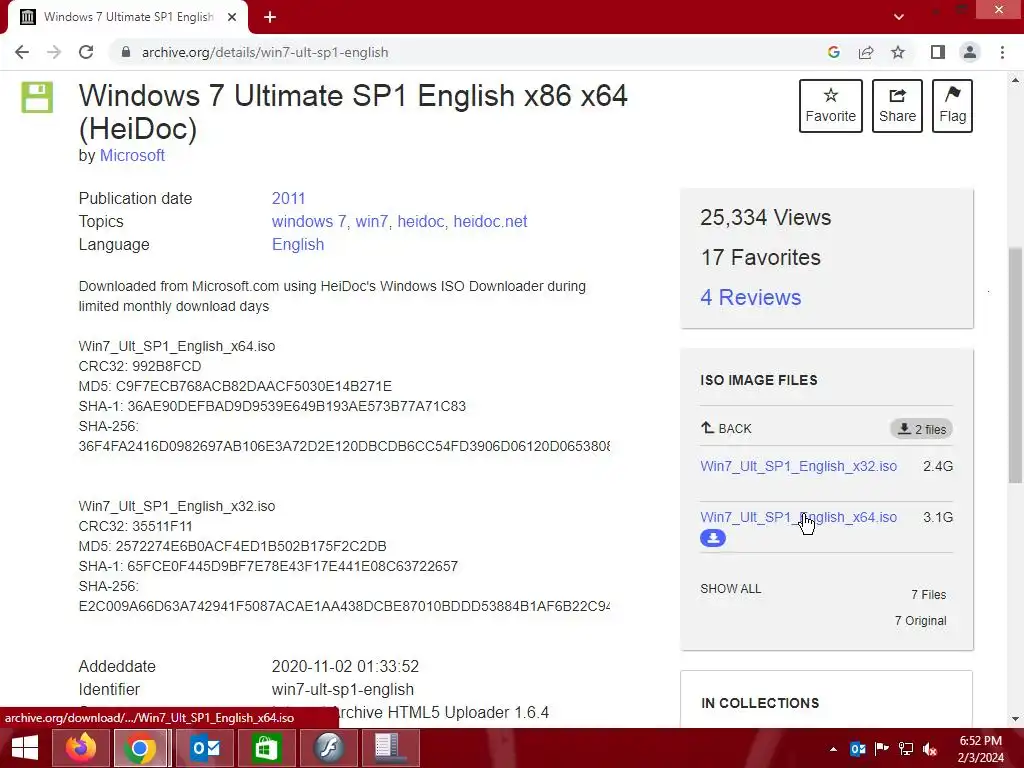Close the Windows 7 Ultimate SP1 tab
1024x768 pixels.
(232, 17)
